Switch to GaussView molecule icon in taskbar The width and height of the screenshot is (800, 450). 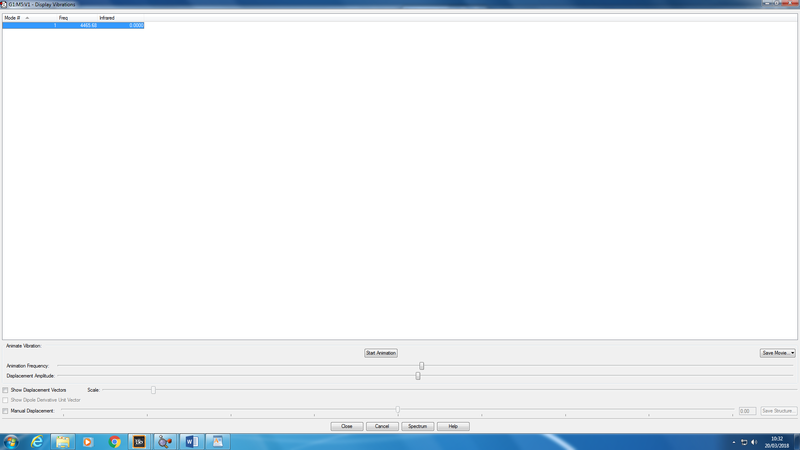click(x=165, y=442)
